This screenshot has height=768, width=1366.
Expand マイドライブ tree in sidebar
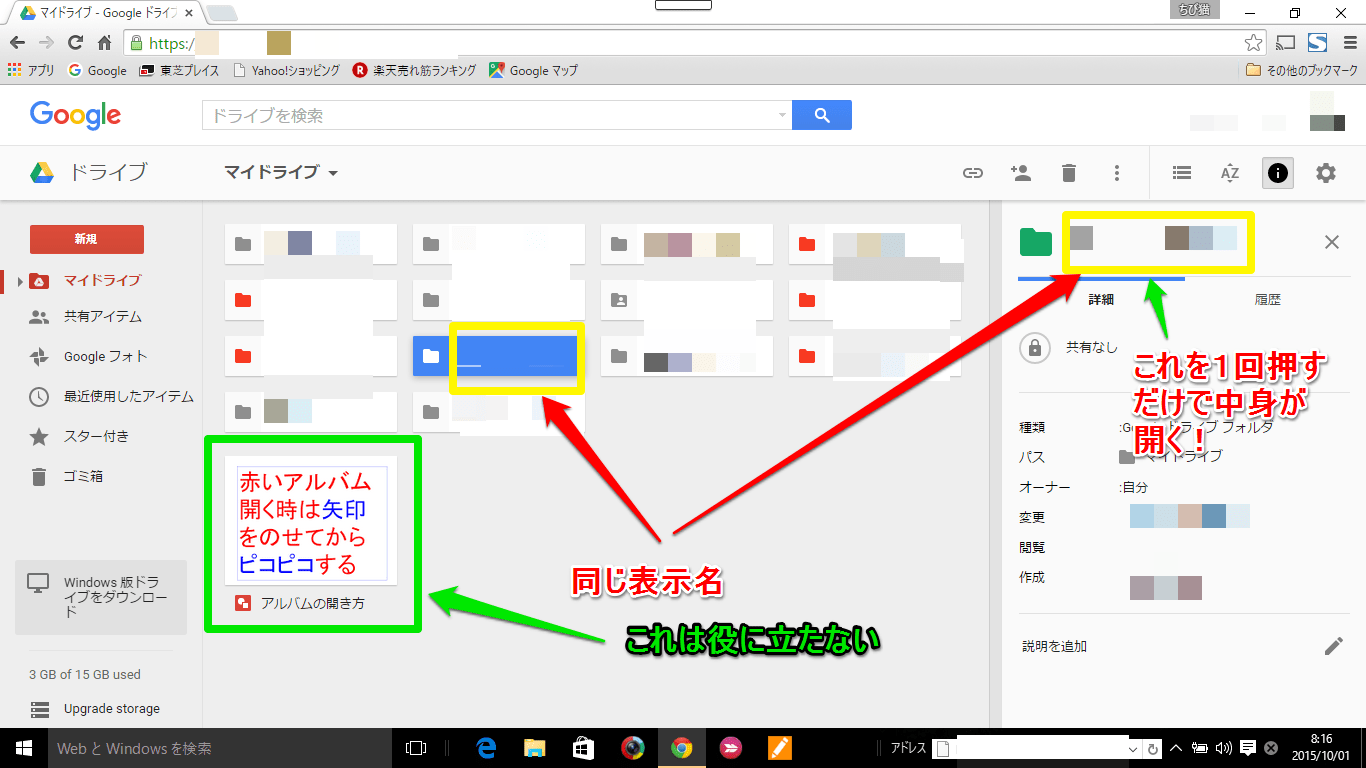coord(20,281)
